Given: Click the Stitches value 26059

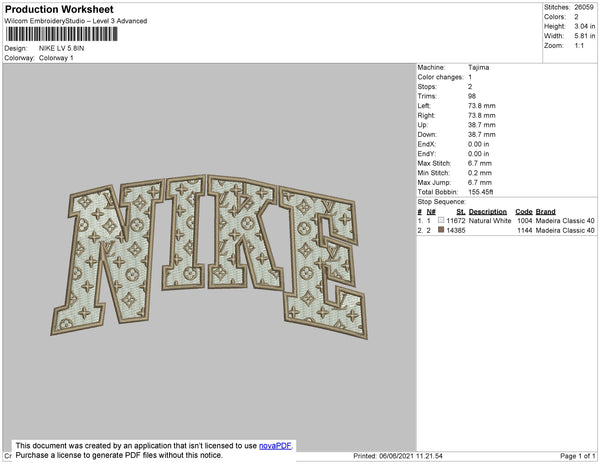Looking at the screenshot, I should point(584,7).
